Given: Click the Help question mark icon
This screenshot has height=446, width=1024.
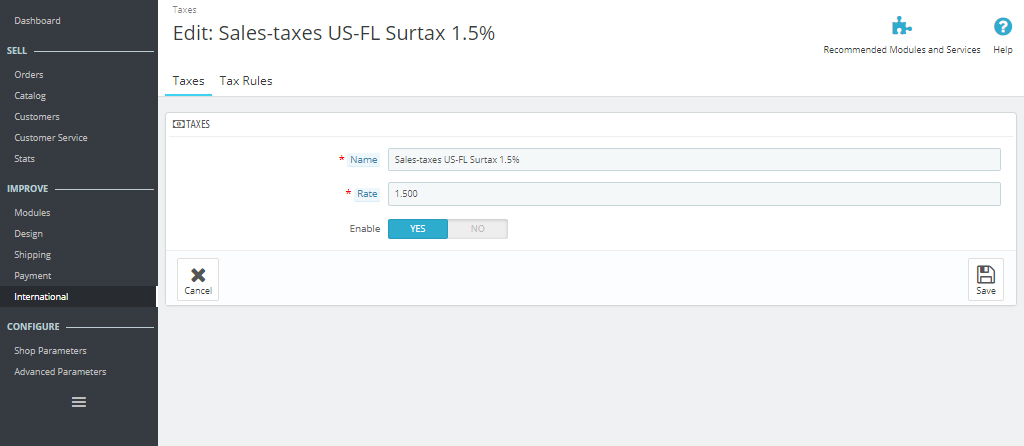Looking at the screenshot, I should pos(1002,27).
